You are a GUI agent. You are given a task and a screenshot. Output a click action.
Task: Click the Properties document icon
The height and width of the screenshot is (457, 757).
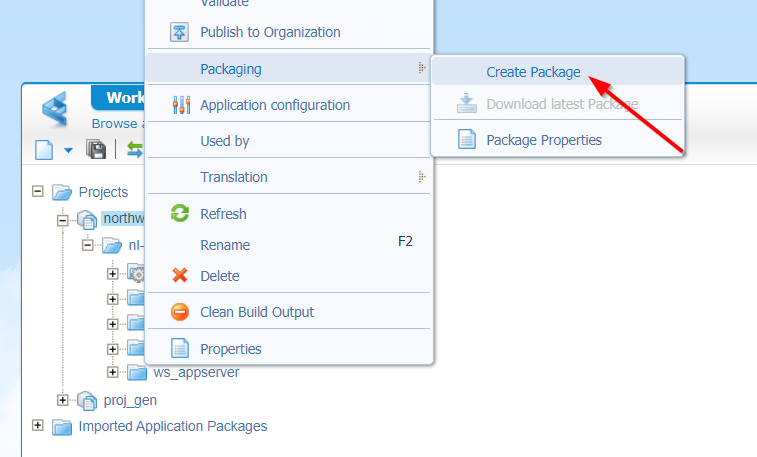click(x=180, y=349)
